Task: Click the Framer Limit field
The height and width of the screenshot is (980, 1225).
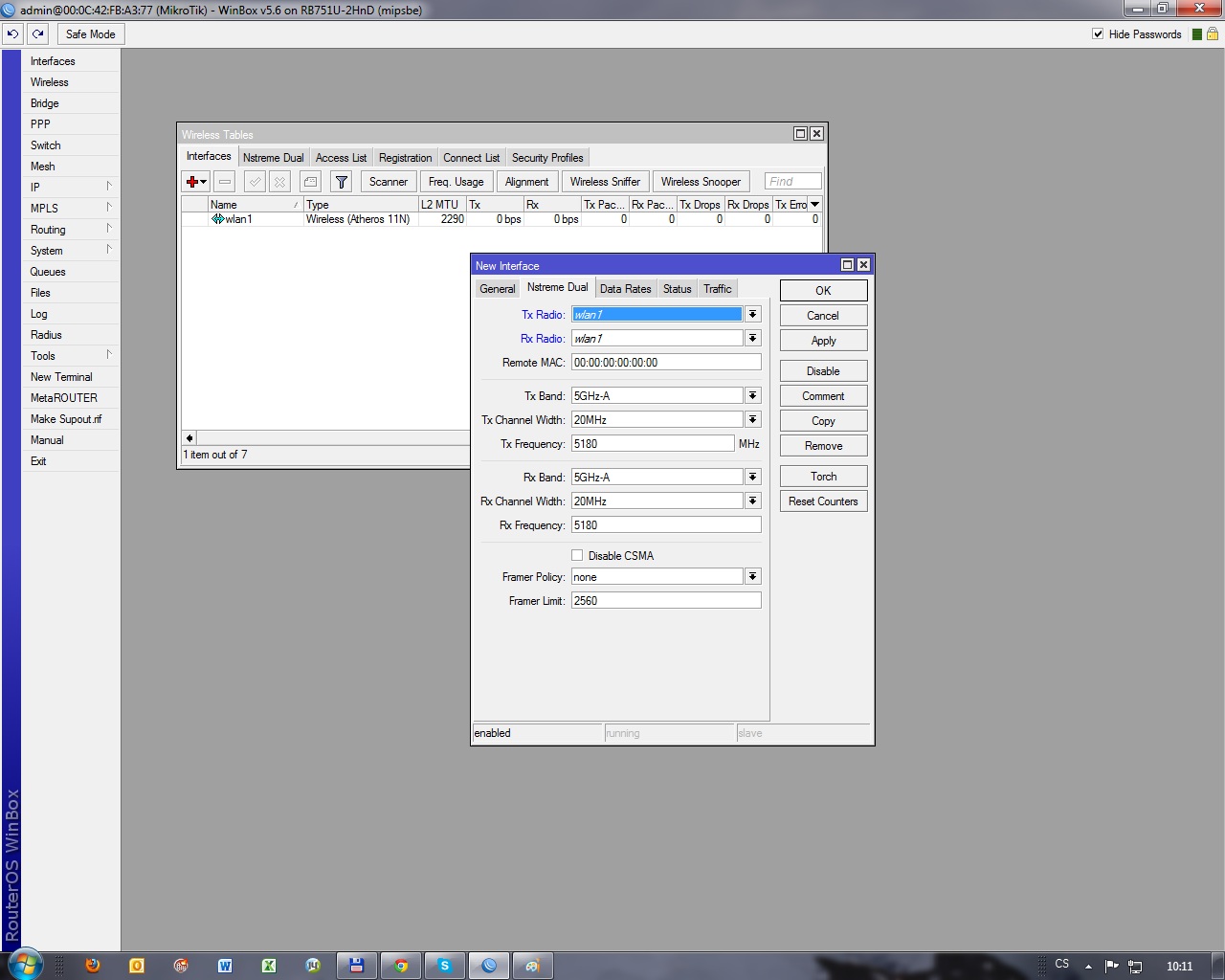Action: [x=666, y=600]
